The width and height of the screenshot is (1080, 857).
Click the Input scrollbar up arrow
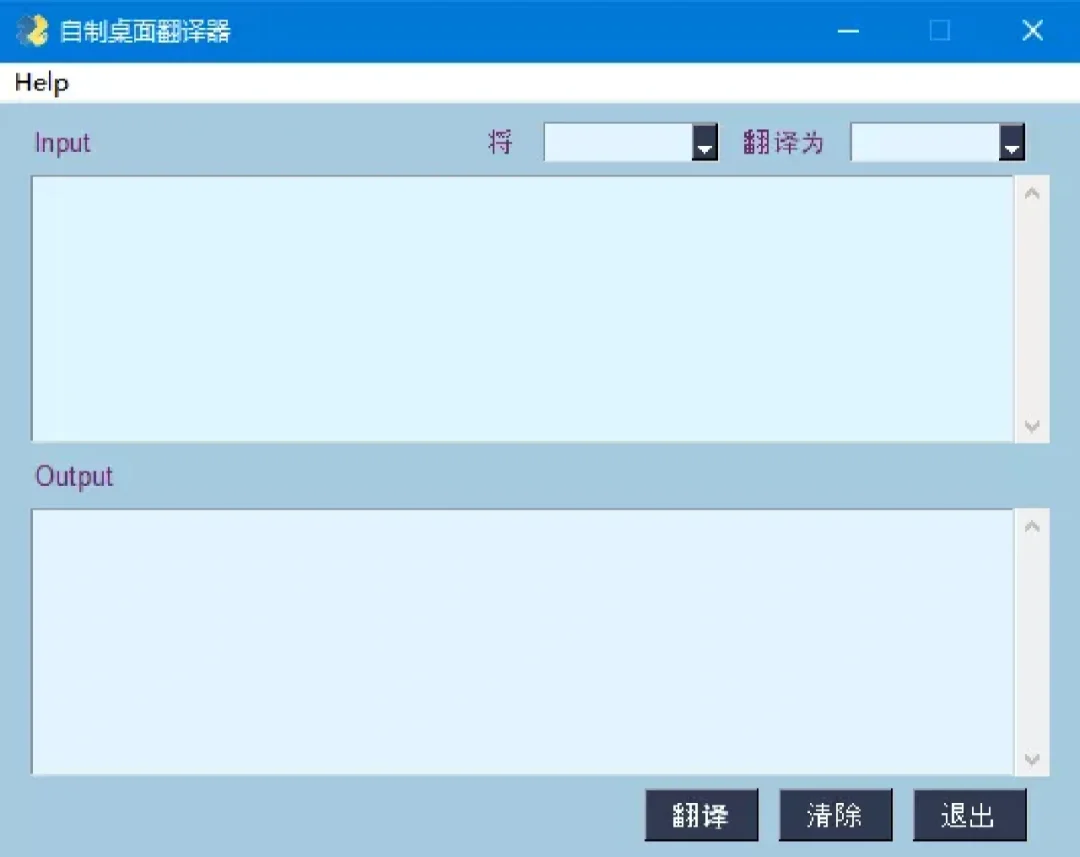coord(1032,191)
